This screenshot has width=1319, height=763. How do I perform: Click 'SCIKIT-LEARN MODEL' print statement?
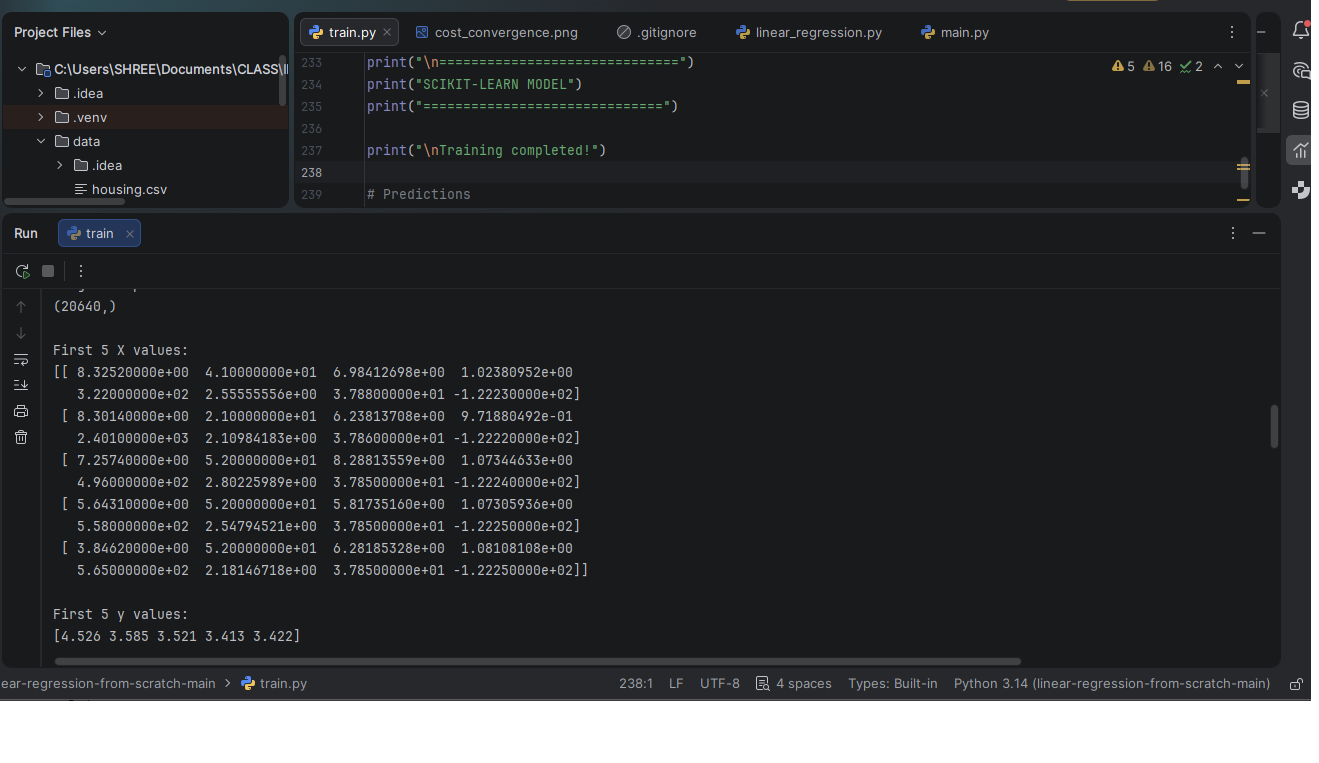pos(474,84)
